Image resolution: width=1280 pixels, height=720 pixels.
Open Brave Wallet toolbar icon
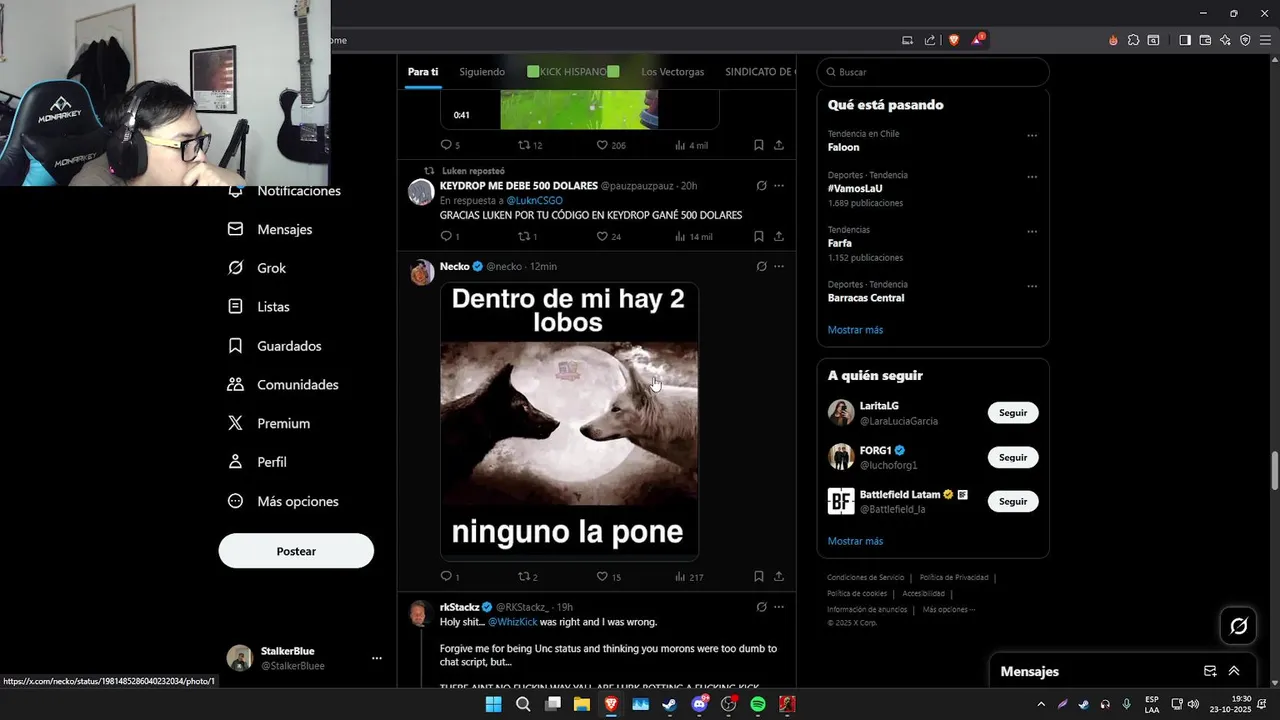click(x=1205, y=40)
